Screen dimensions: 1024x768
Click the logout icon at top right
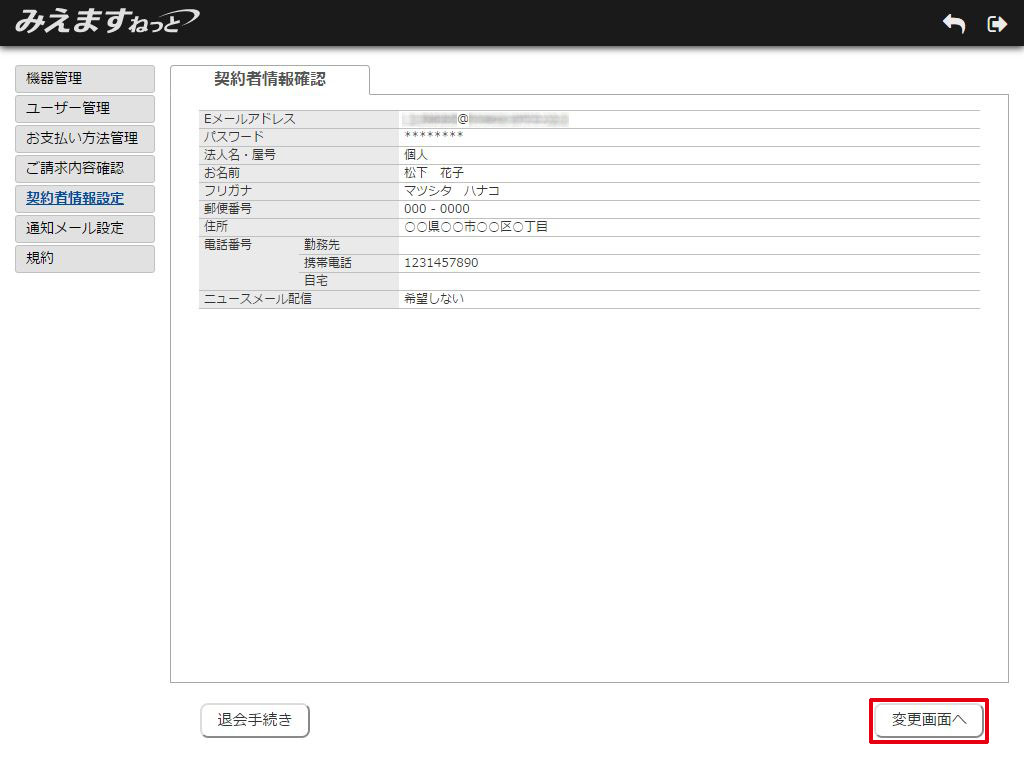coord(996,24)
